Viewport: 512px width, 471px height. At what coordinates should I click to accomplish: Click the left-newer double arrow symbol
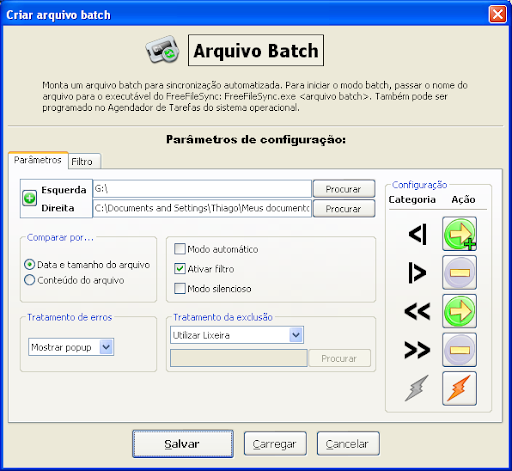[417, 312]
